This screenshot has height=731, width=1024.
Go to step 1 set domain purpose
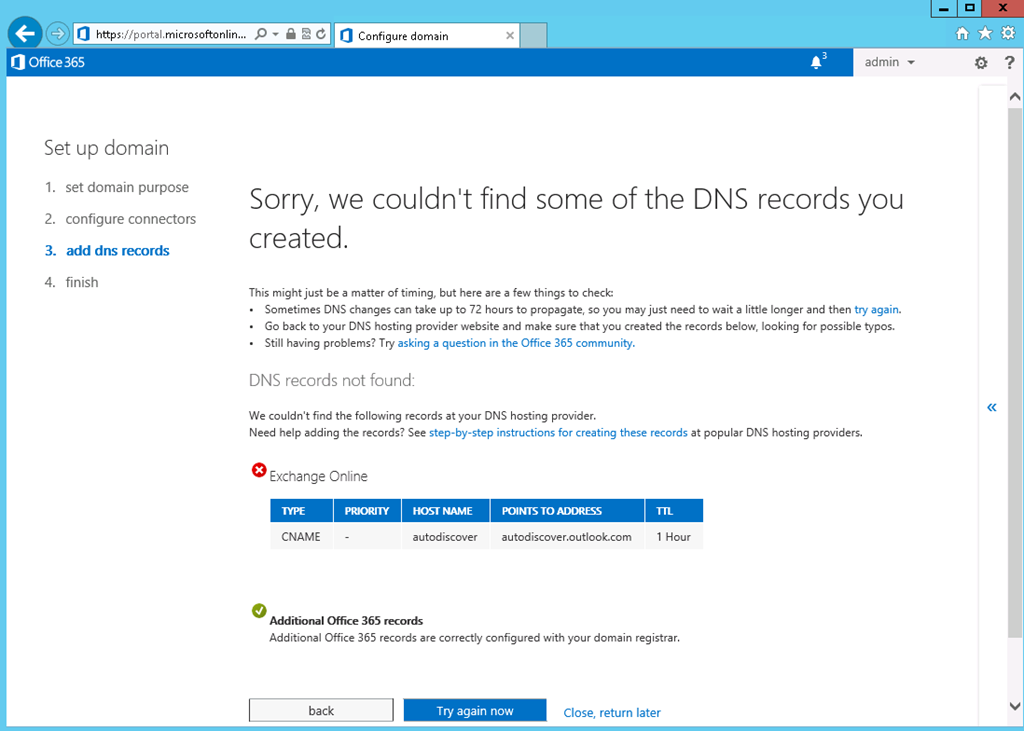[127, 187]
